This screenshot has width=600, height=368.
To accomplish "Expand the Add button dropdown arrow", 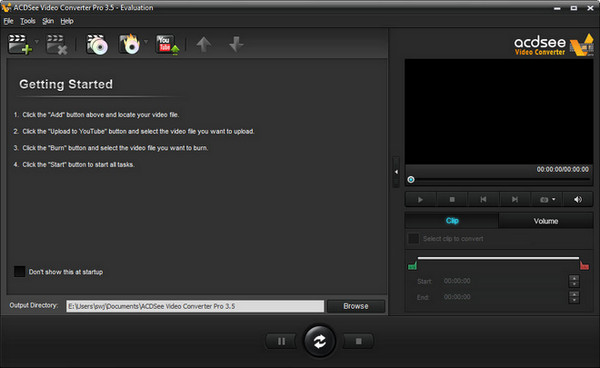I will point(37,41).
